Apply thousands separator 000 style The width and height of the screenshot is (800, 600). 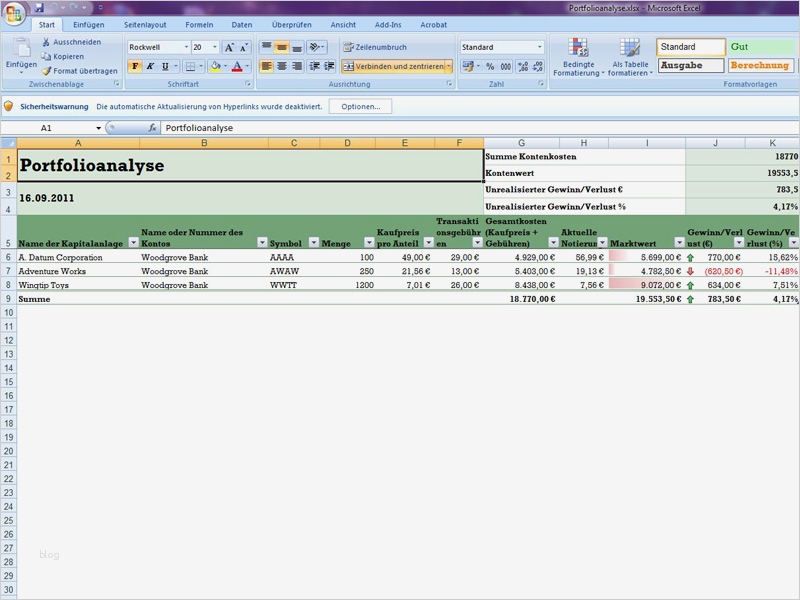tap(506, 66)
